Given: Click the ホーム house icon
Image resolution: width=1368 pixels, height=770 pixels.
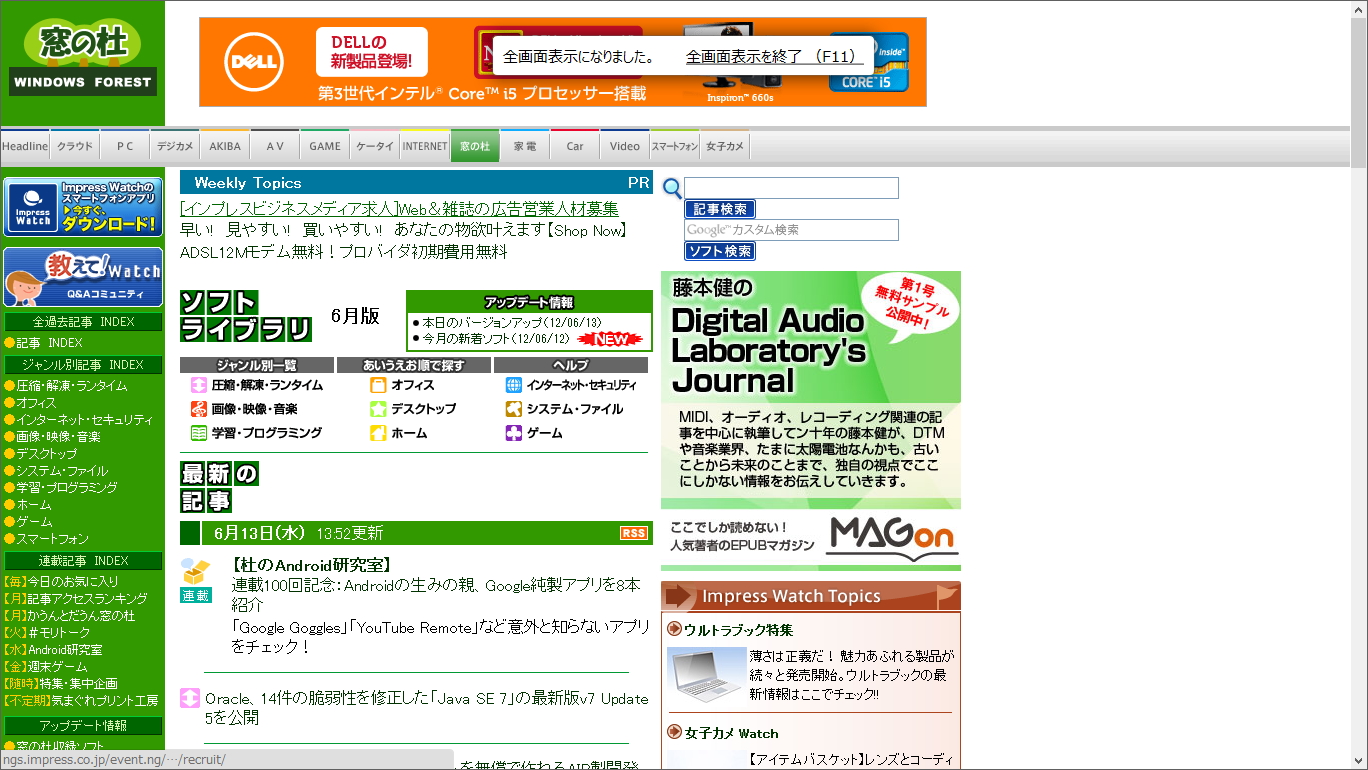Looking at the screenshot, I should click(x=376, y=433).
